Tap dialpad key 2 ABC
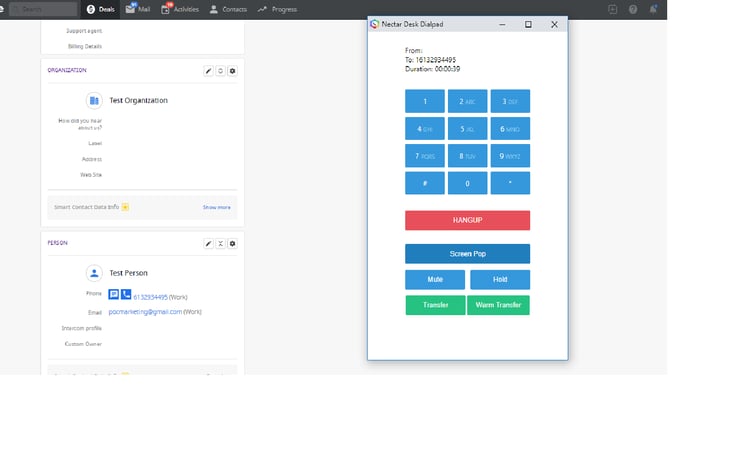This screenshot has width=750, height=468. point(467,101)
